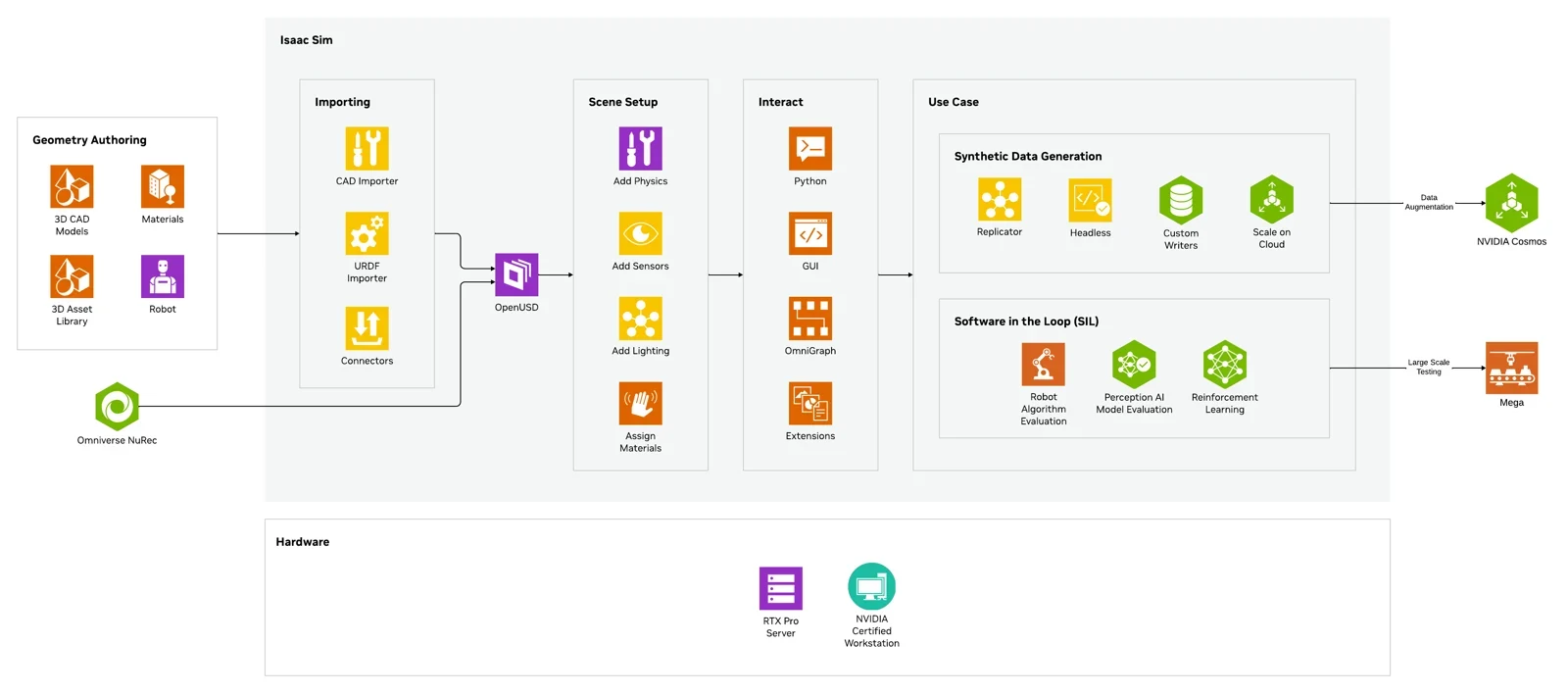Click the Reinforcement Learning icon
Image resolution: width=1568 pixels, height=693 pixels.
[x=1225, y=365]
